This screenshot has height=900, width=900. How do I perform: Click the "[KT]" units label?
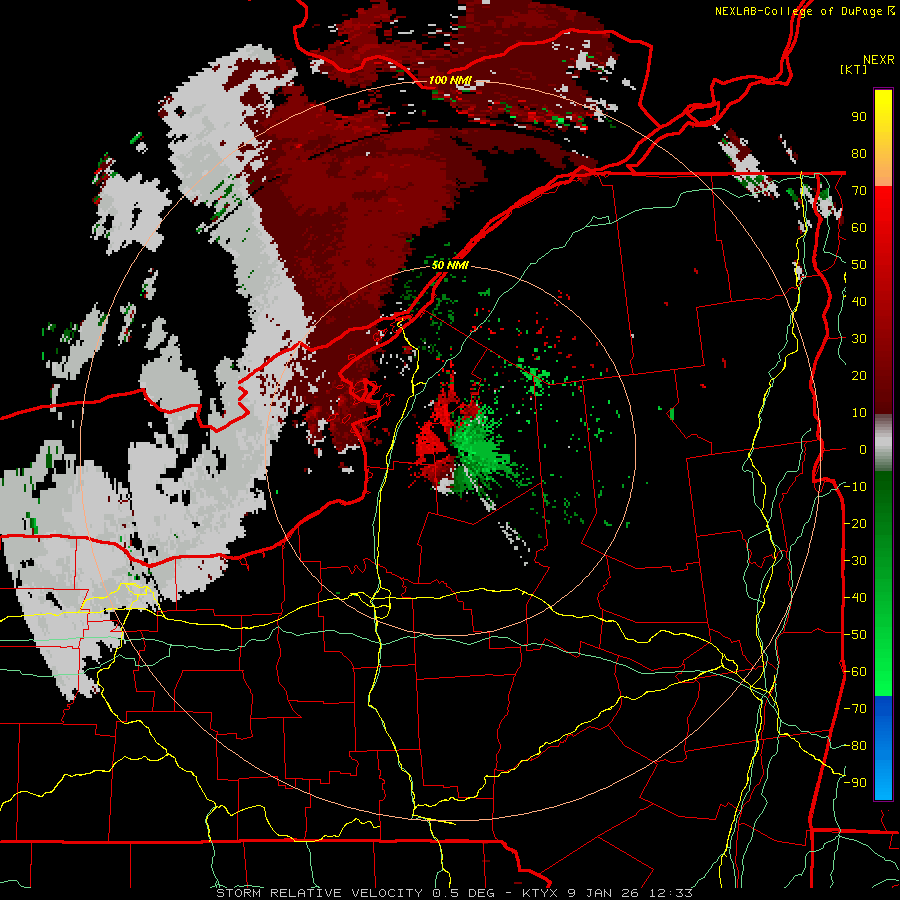pos(854,69)
